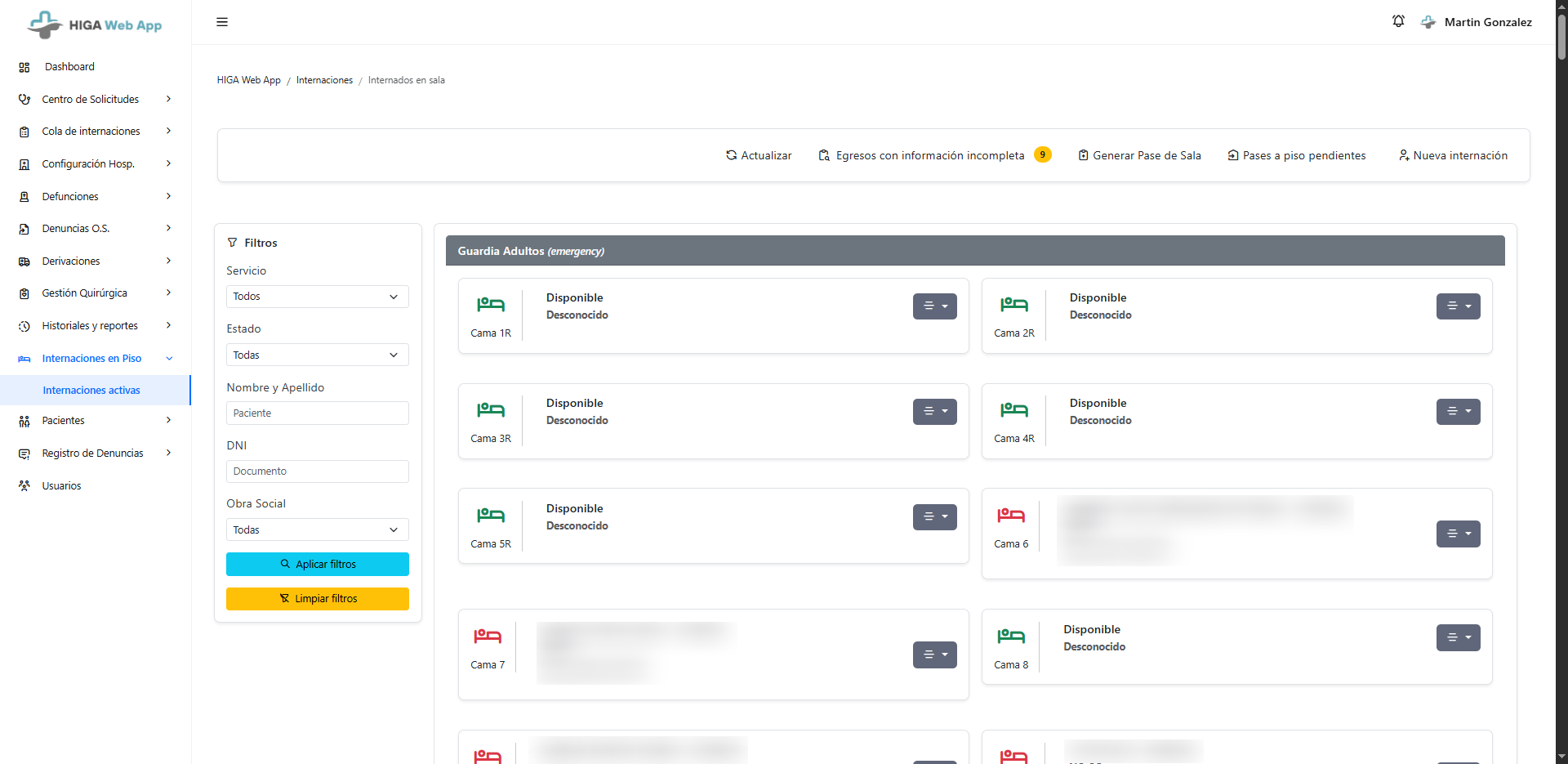This screenshot has height=764, width=1568.
Task: Expand the Pacientes menu chevron
Action: point(169,420)
